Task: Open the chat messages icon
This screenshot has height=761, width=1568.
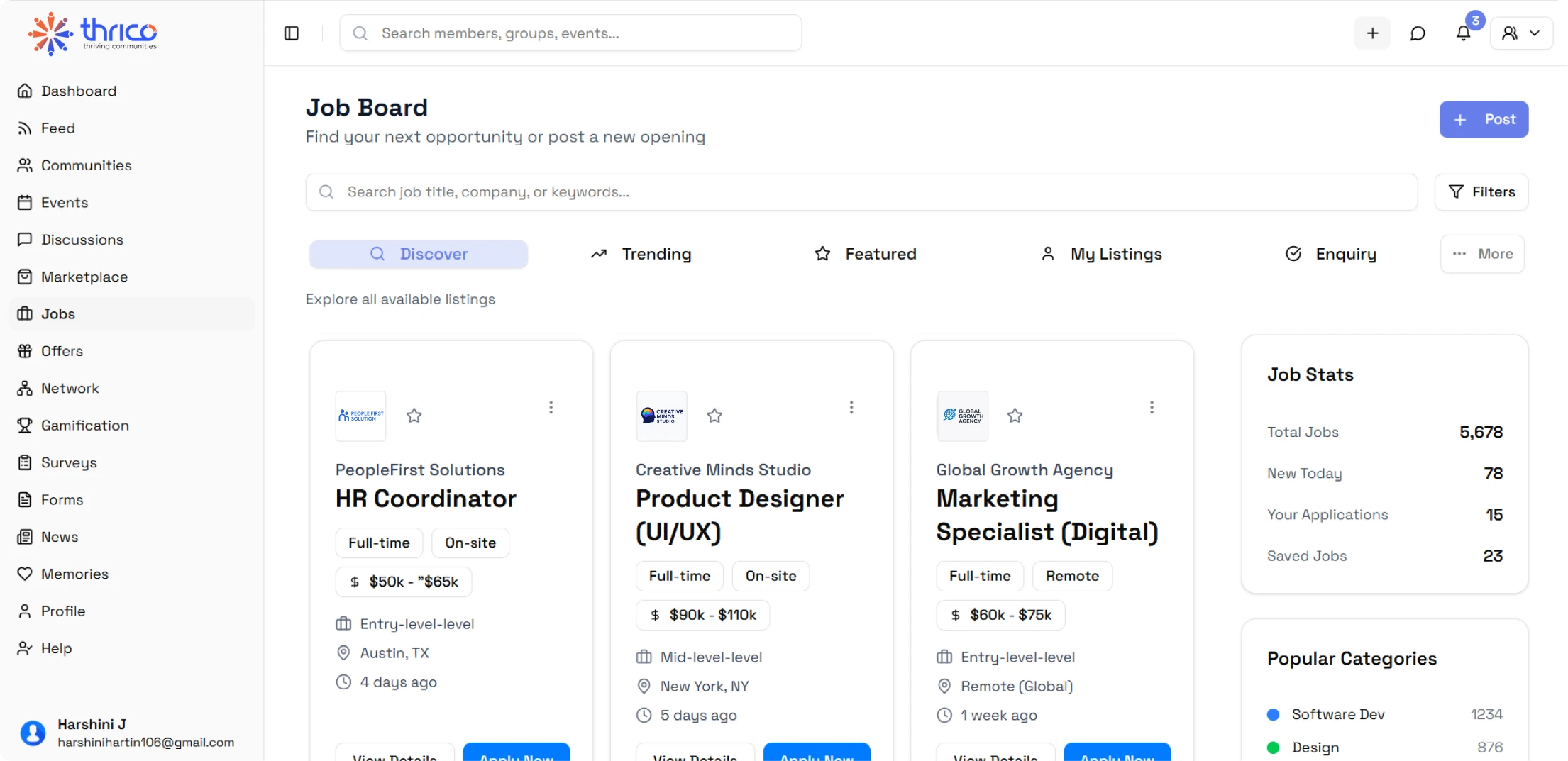Action: coord(1418,33)
